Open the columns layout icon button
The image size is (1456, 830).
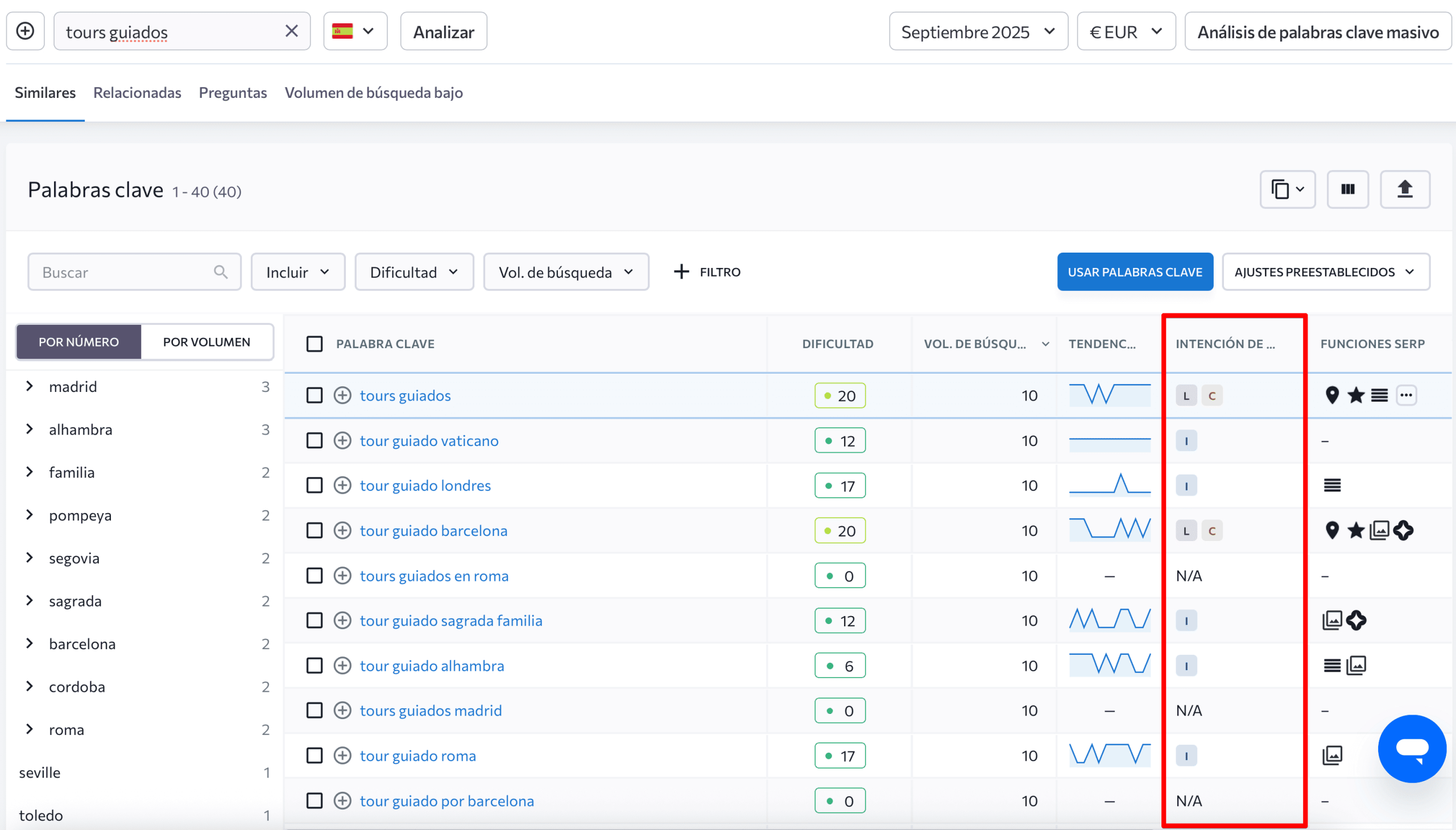point(1347,189)
